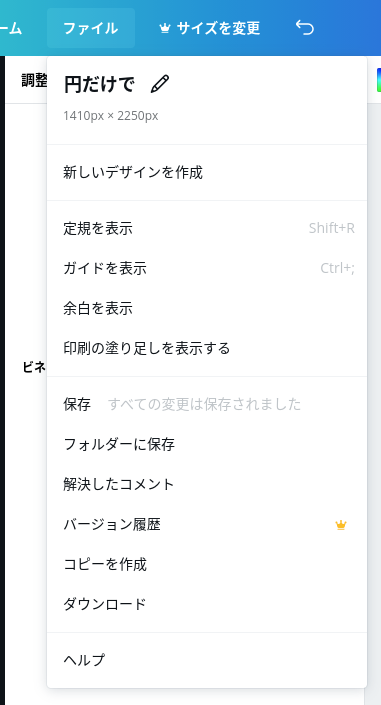The width and height of the screenshot is (381, 705).
Task: Click the crown icon beside サイズを変更
Action: pyautogui.click(x=165, y=28)
